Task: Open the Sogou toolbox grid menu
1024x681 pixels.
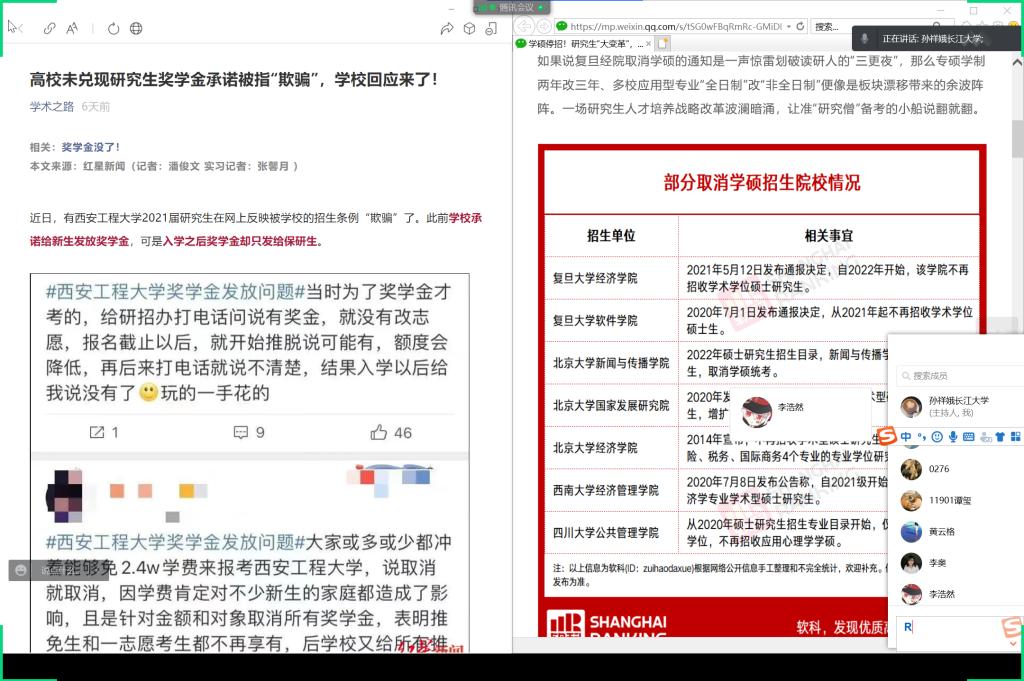Action: [1016, 437]
